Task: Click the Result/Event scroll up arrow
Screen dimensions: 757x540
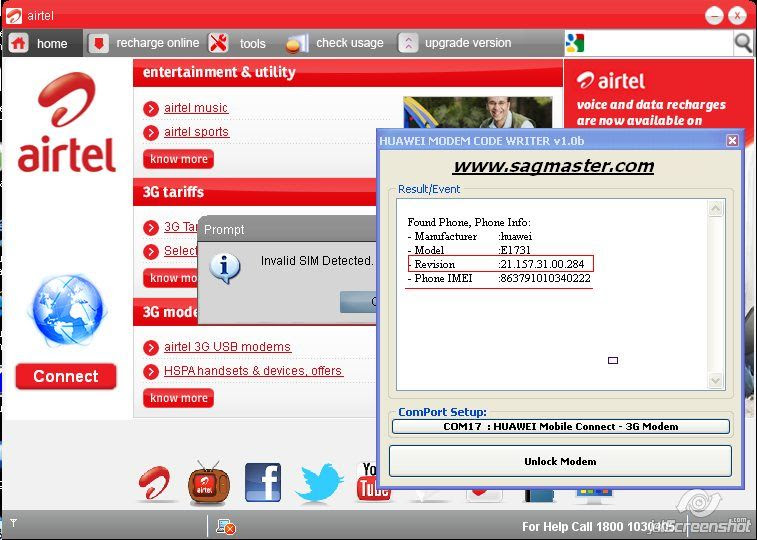Action: pos(715,208)
